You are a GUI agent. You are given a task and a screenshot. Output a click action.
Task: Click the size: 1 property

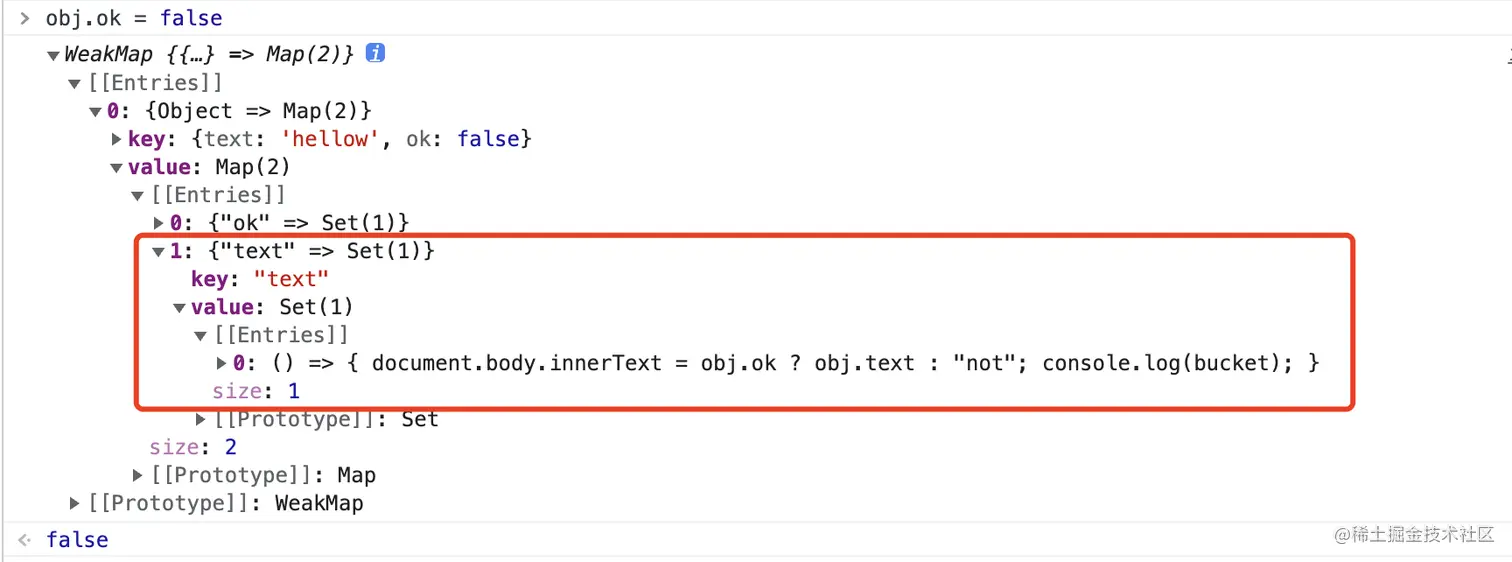coord(255,391)
